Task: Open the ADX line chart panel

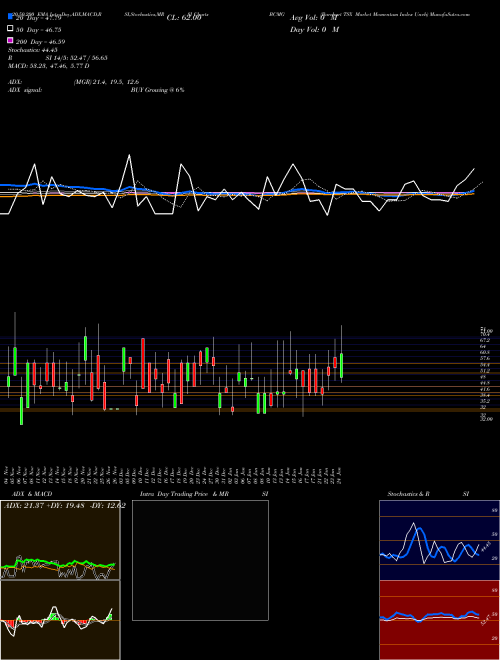Action: pos(60,540)
